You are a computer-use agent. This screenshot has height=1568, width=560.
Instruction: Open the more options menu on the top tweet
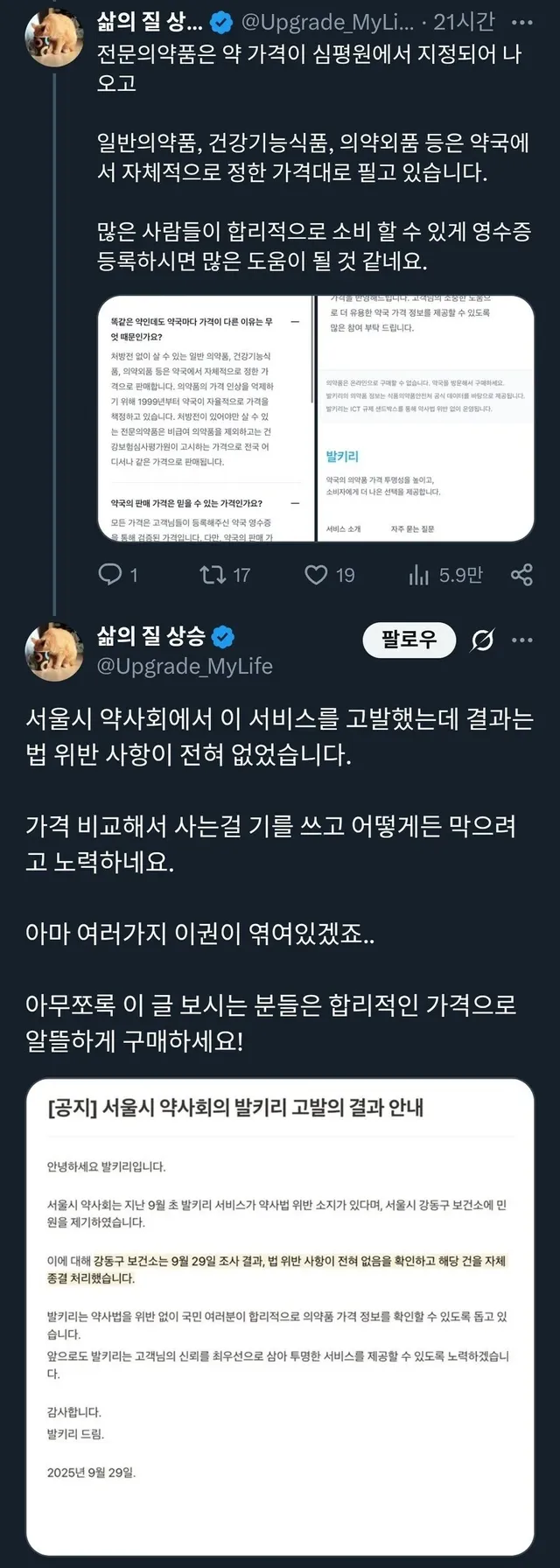coord(521,22)
